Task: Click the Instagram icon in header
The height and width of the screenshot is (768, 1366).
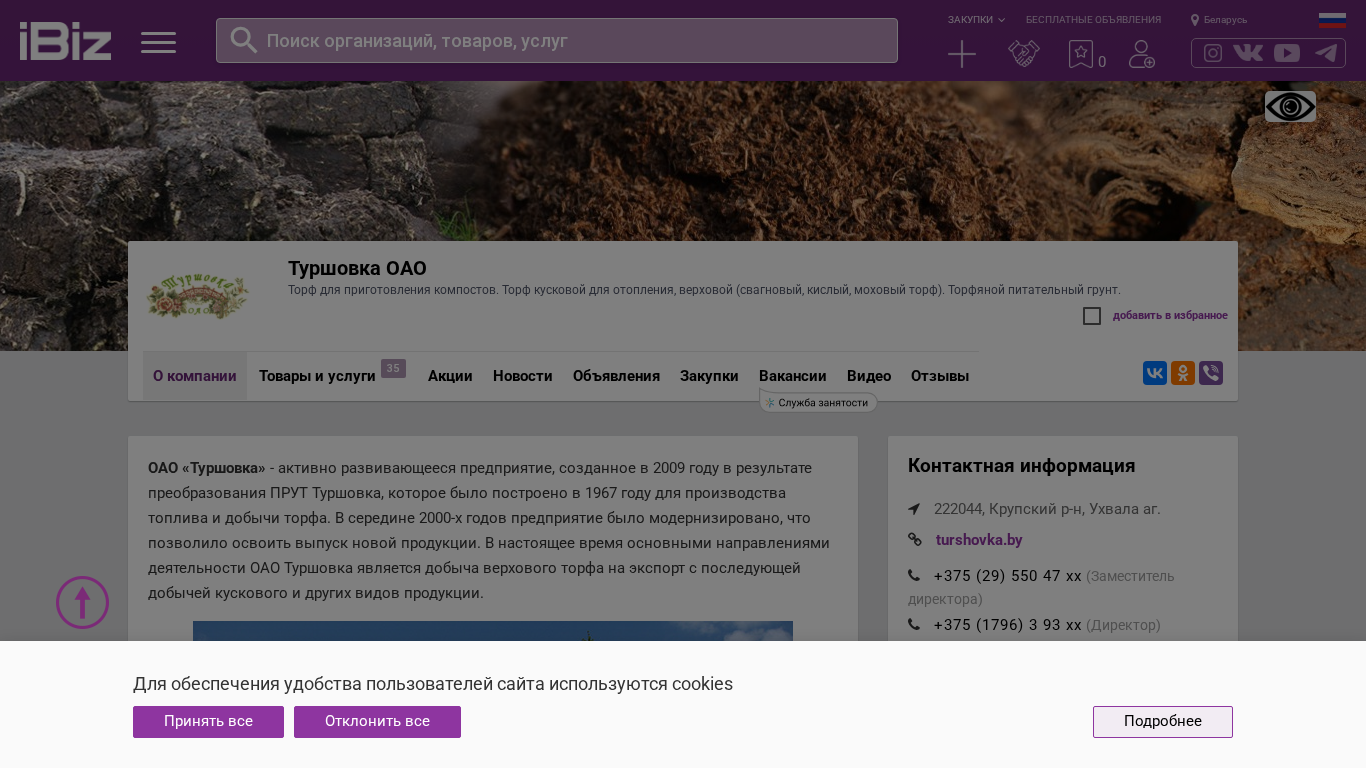Action: (x=1212, y=53)
